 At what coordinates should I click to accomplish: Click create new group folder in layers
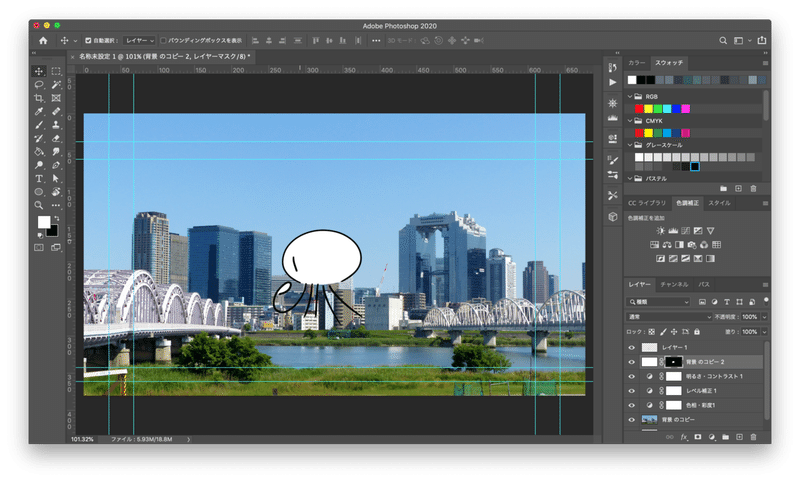(x=726, y=437)
